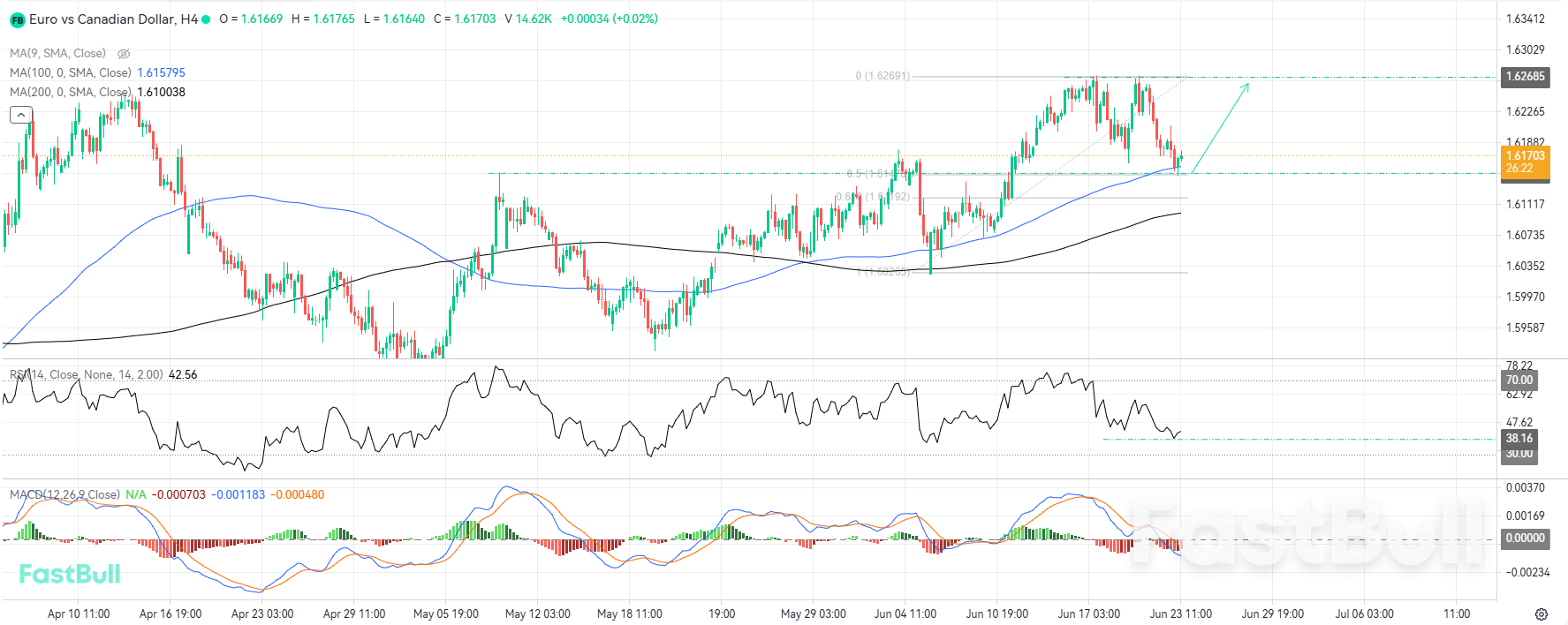Click the FB symbol logo icon
1568x625 pixels.
(17, 19)
